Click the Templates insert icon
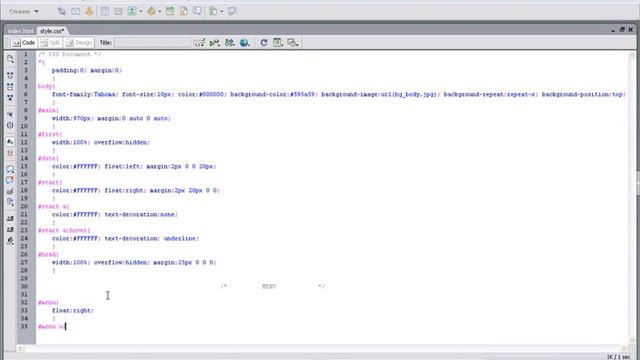This screenshot has width=640, height=360. click(213, 11)
